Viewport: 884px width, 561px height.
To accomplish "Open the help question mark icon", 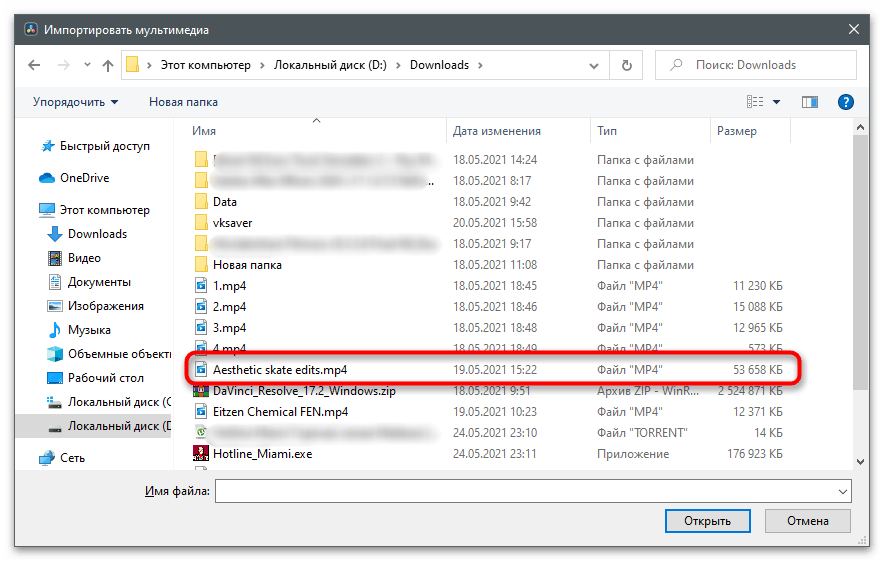I will 845,102.
